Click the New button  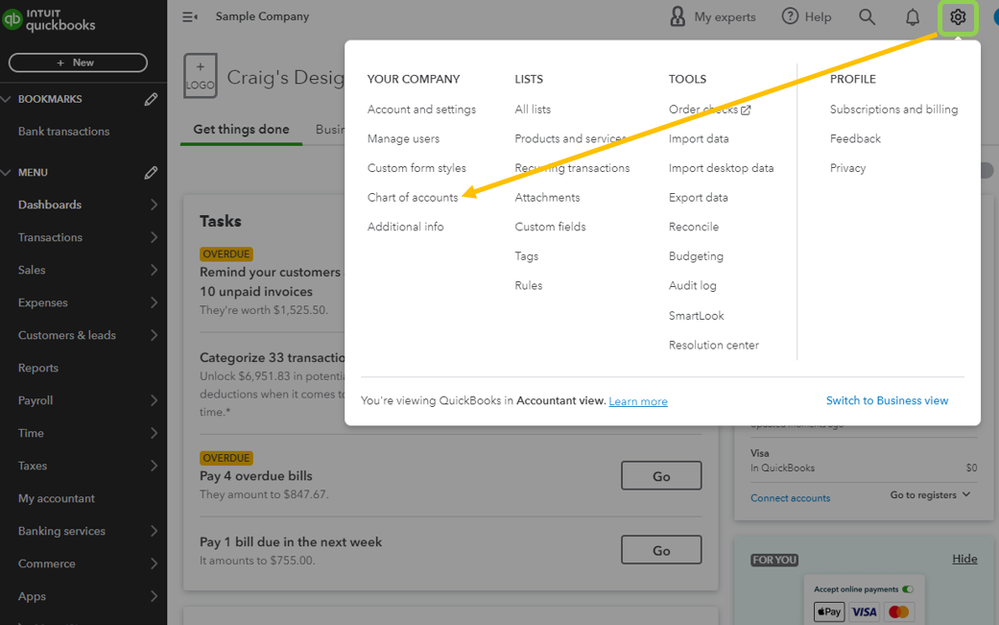[78, 63]
